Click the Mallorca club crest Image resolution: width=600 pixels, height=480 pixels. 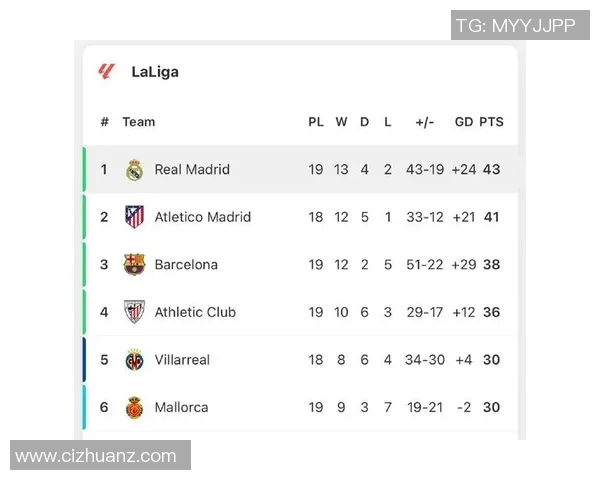point(134,408)
